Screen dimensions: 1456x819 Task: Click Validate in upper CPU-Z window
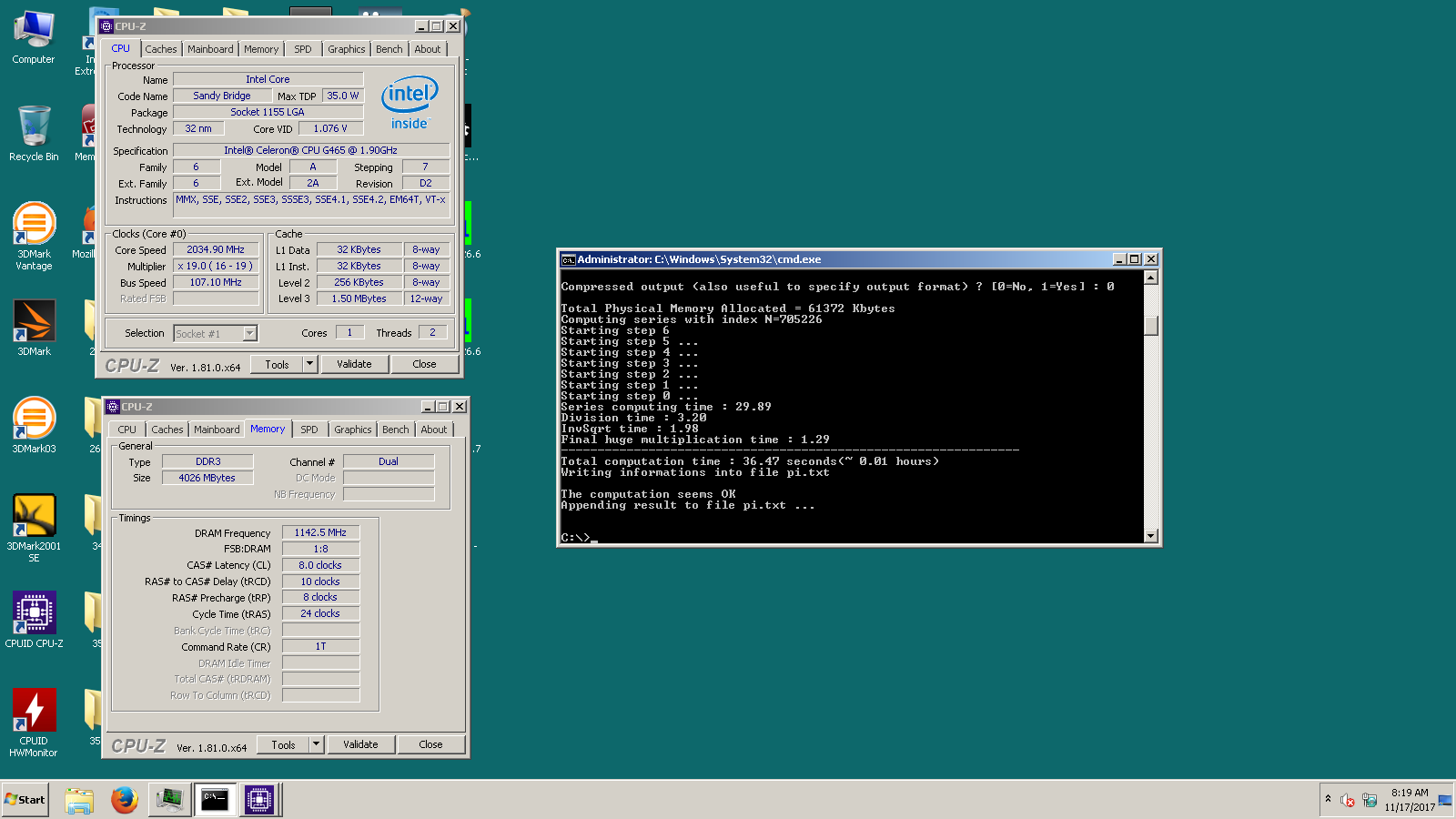354,364
